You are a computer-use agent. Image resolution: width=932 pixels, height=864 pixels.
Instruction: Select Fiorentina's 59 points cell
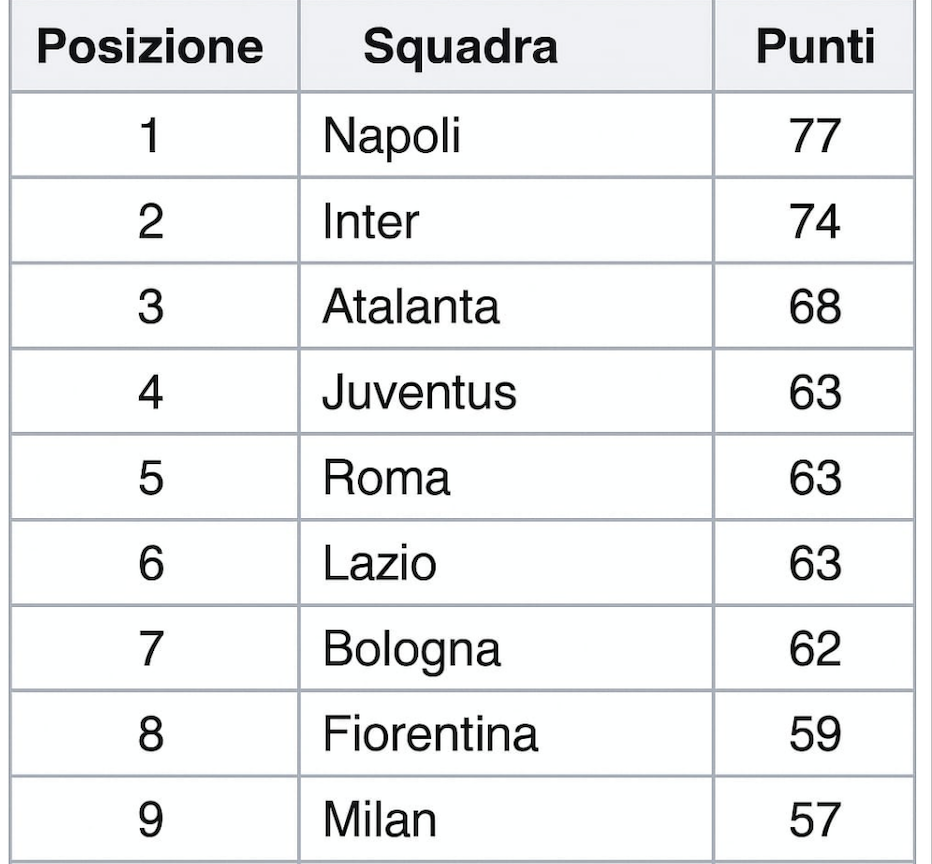click(814, 734)
